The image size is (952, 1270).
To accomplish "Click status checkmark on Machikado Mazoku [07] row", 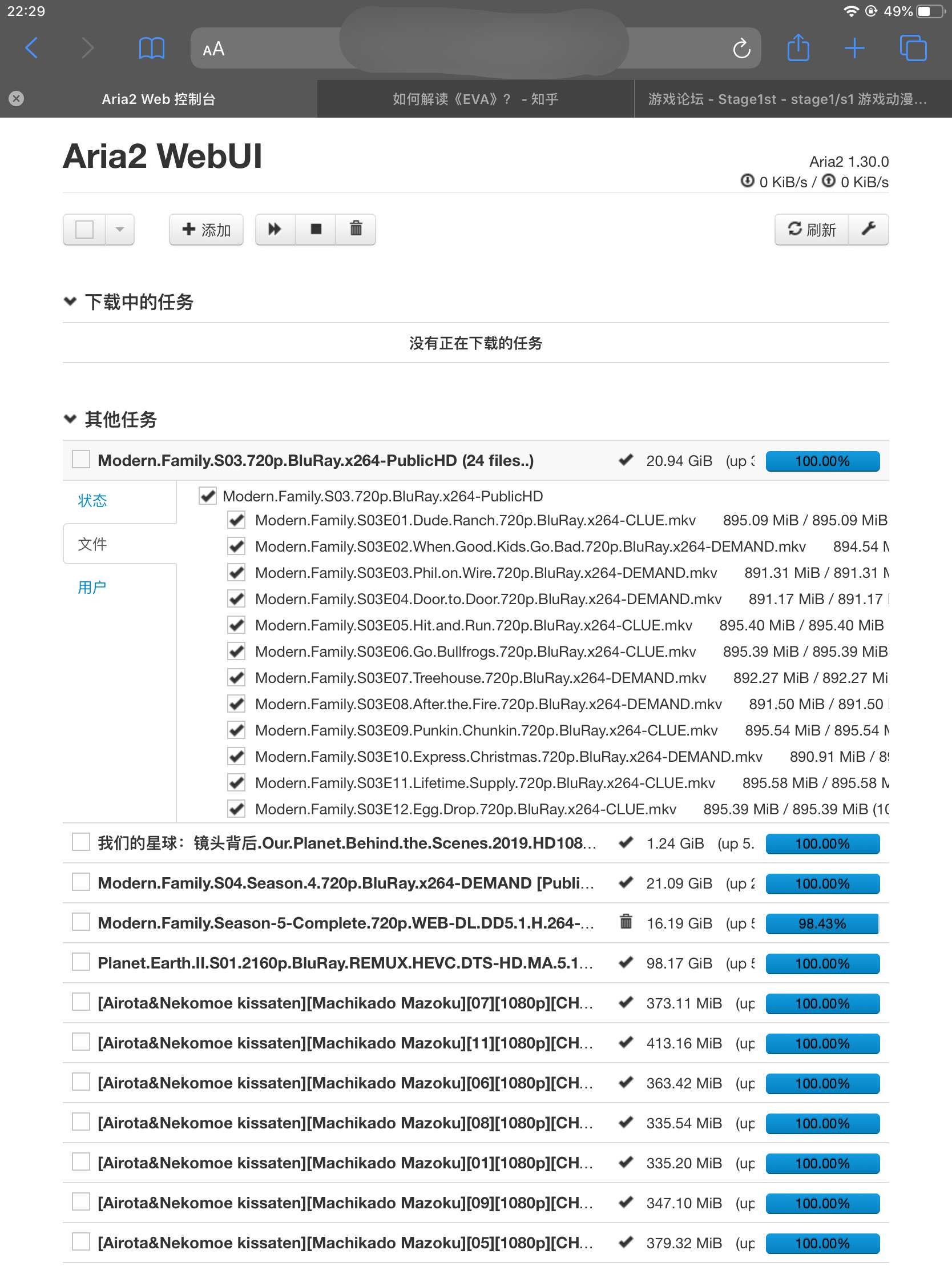I will (x=626, y=1002).
